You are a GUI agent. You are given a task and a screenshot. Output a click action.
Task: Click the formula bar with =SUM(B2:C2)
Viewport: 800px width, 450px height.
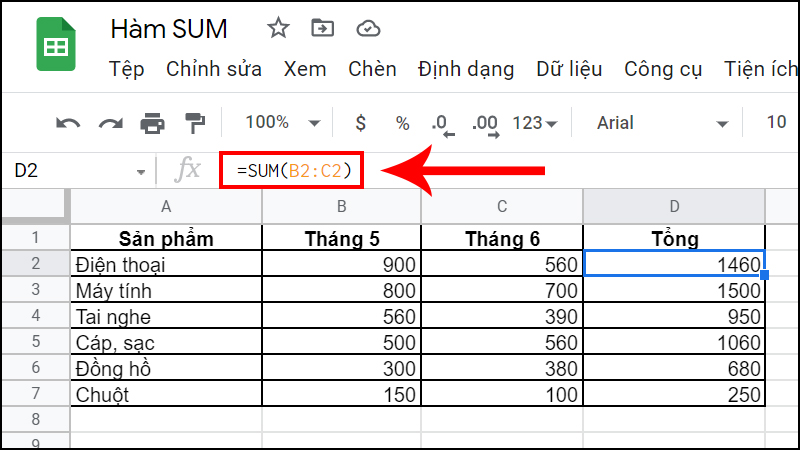(x=293, y=171)
